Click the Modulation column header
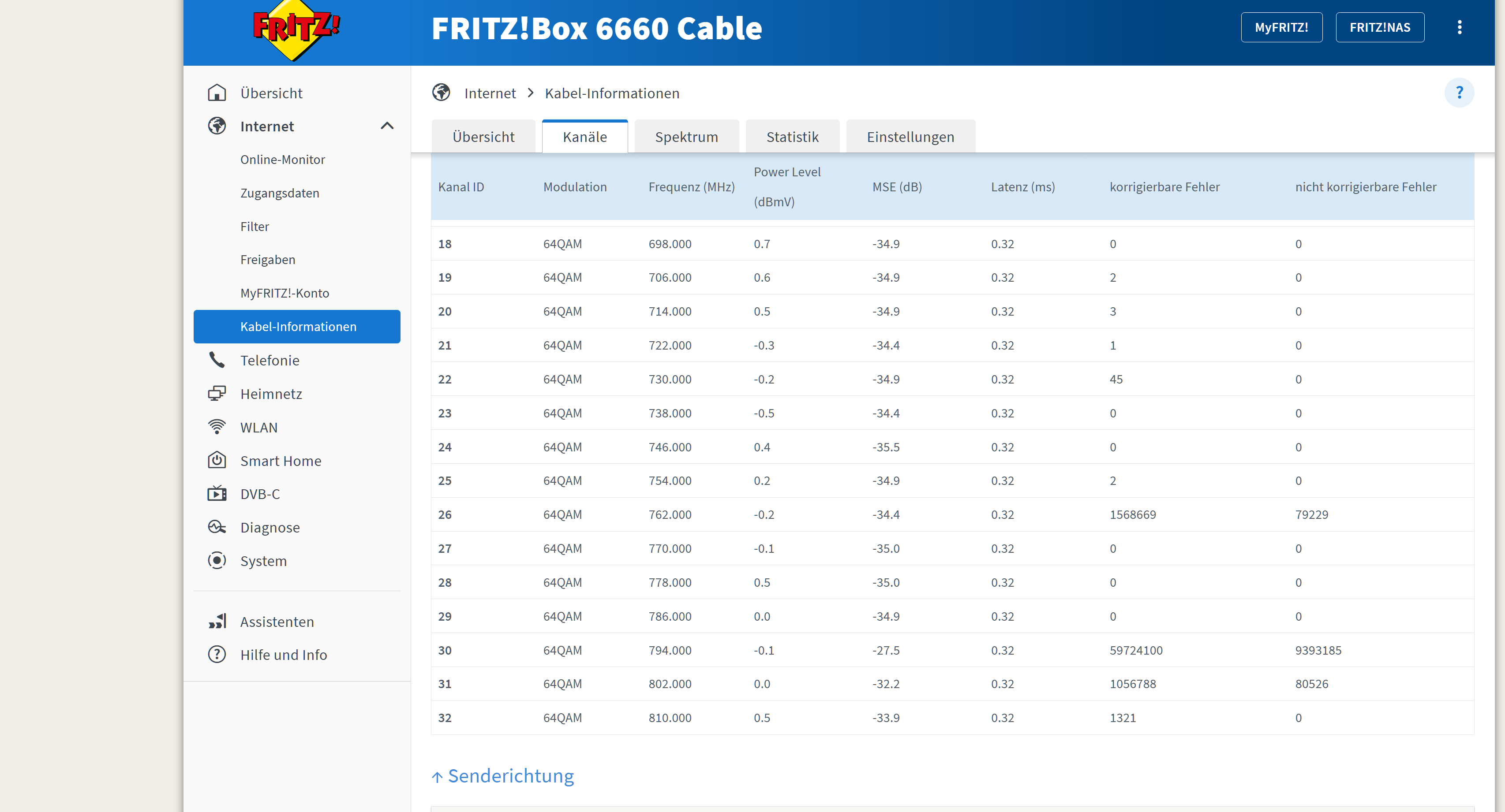This screenshot has width=1505, height=812. coord(575,187)
